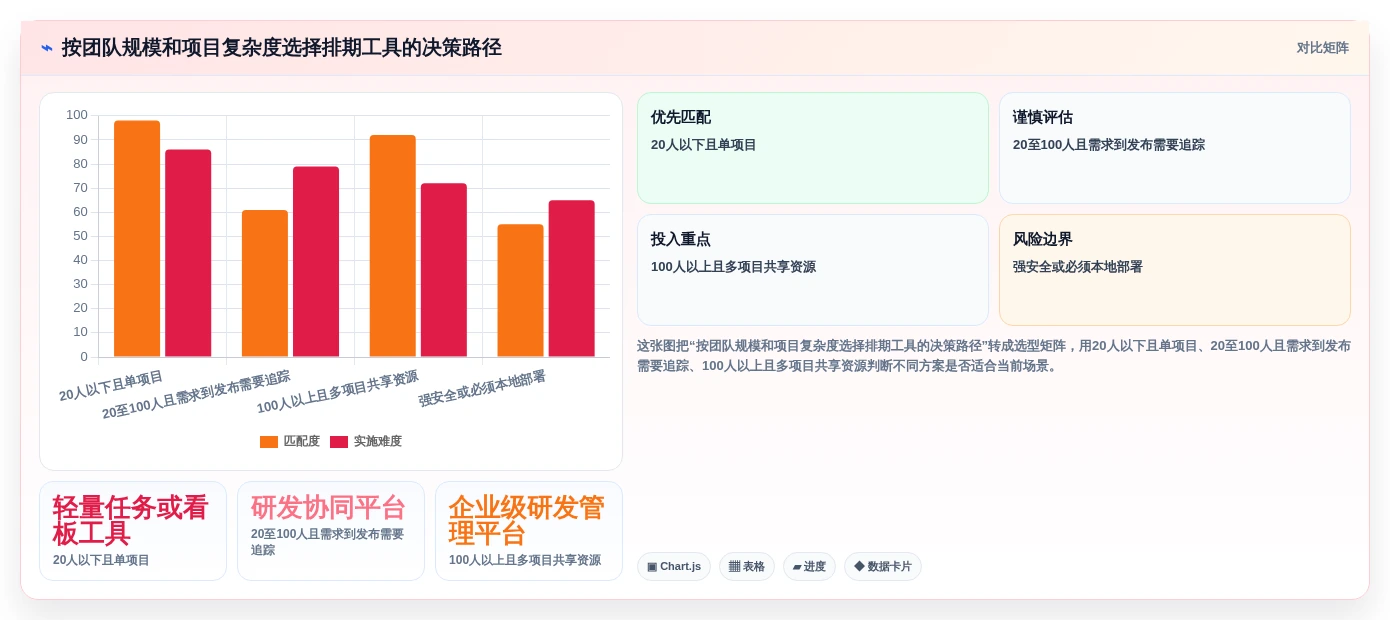Open the 谨慎评估 card

click(1174, 148)
